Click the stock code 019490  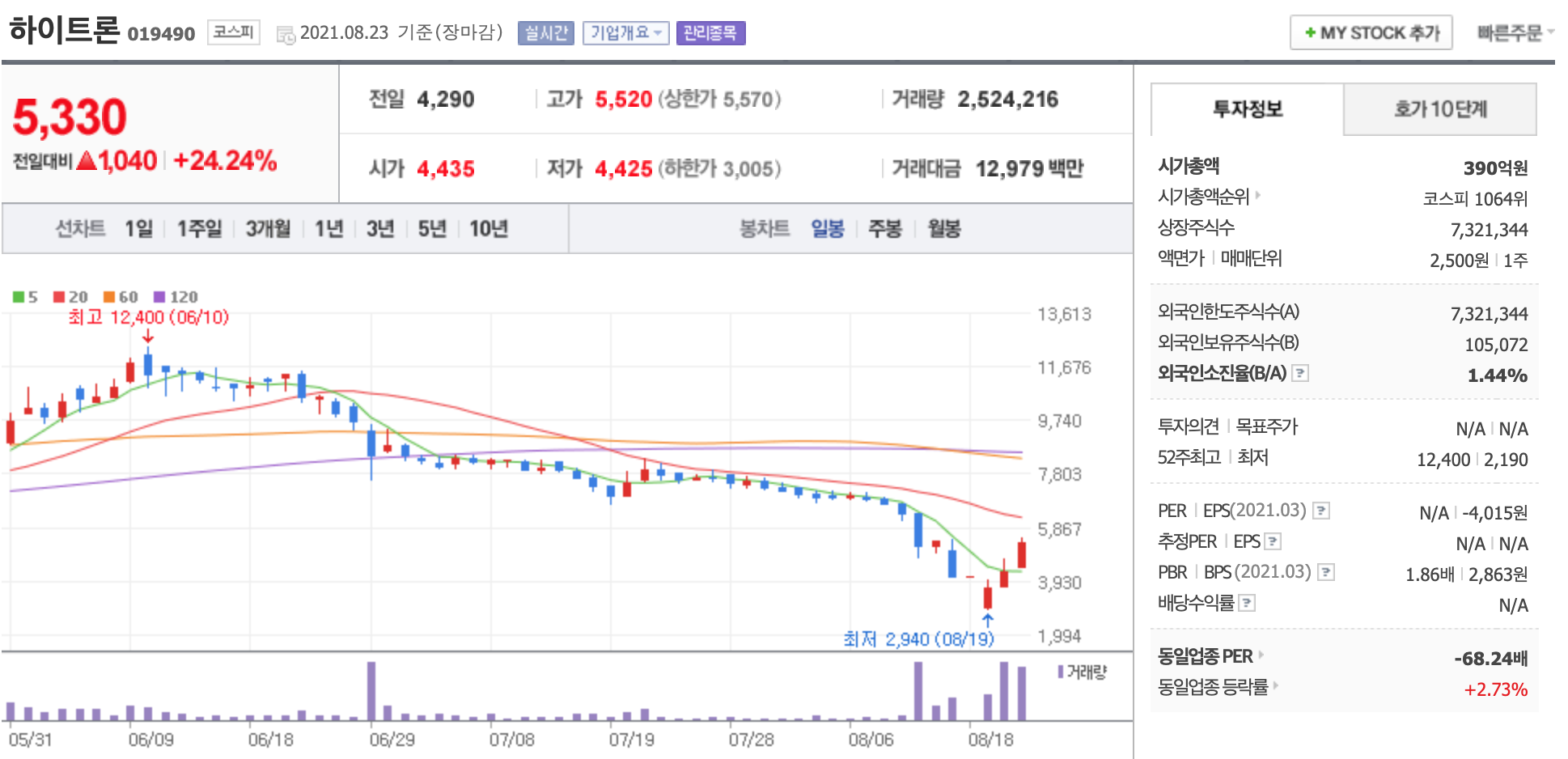click(x=161, y=34)
